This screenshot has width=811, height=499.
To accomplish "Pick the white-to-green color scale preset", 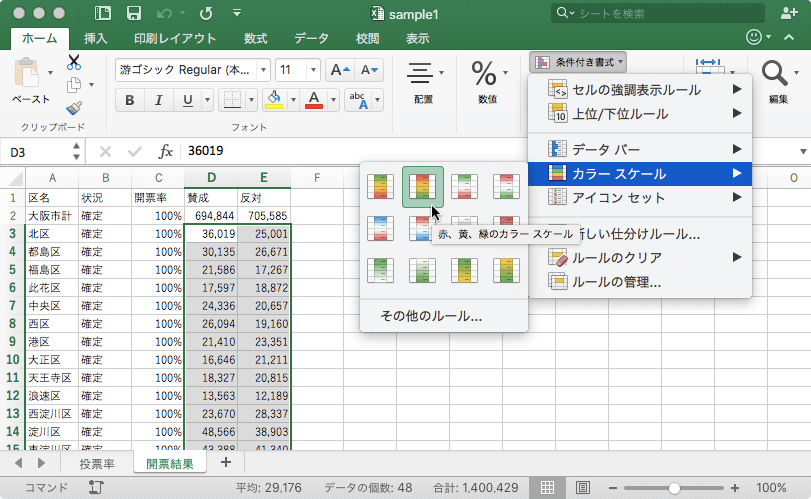I will point(423,270).
